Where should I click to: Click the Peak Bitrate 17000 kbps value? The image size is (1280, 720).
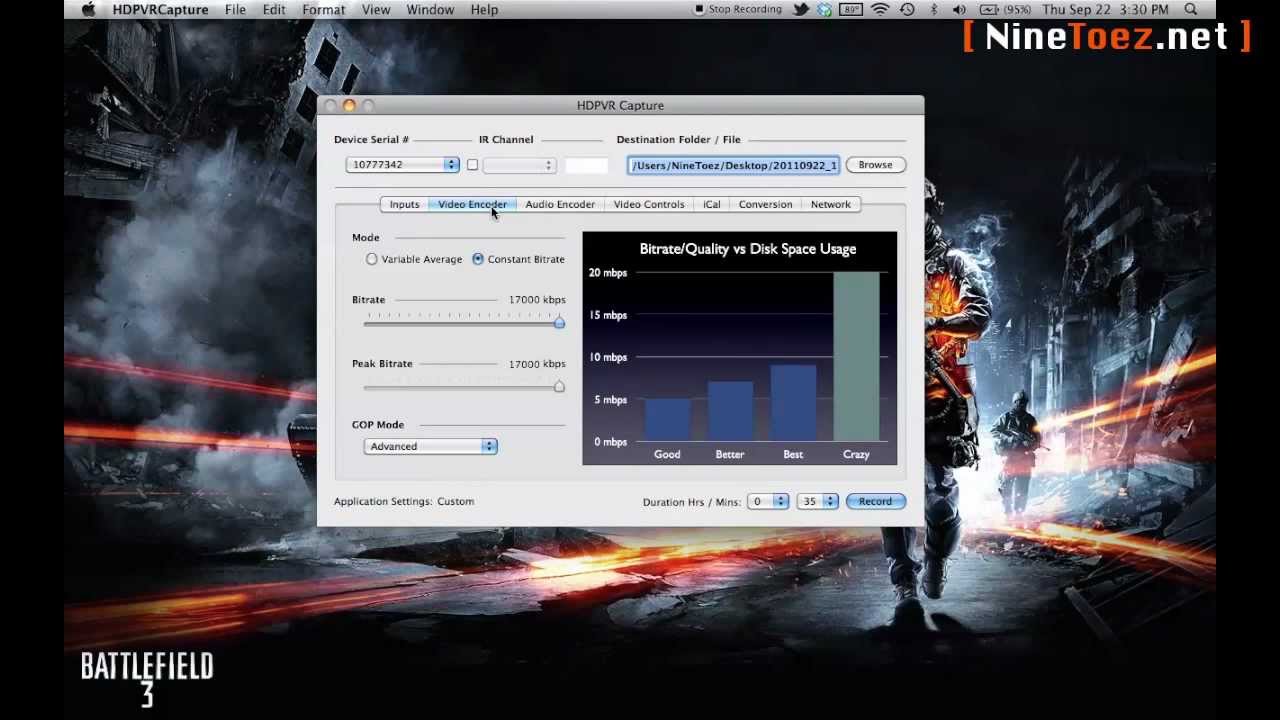click(x=537, y=364)
